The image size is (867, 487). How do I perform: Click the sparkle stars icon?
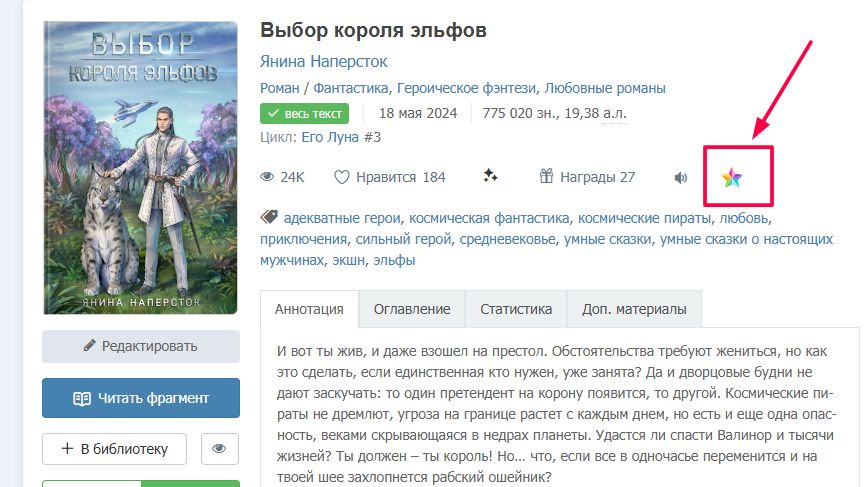point(490,177)
